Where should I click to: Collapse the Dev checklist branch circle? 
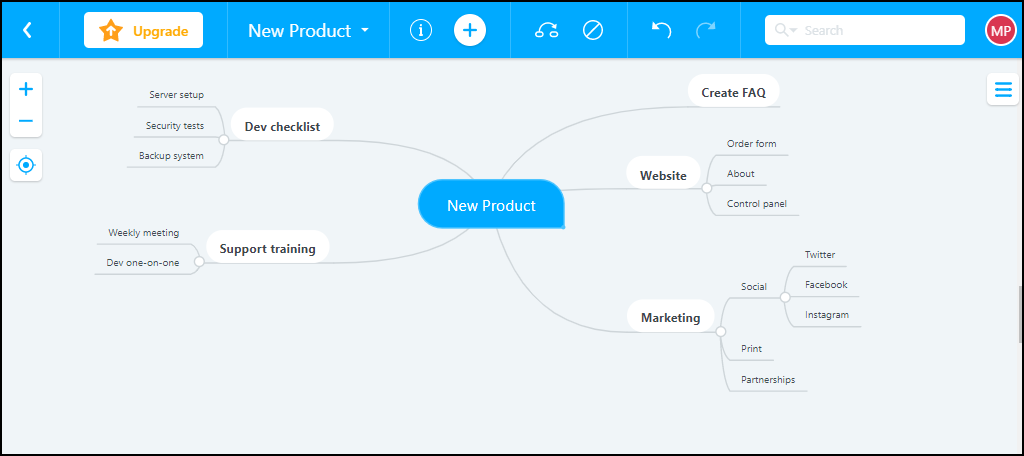point(224,140)
